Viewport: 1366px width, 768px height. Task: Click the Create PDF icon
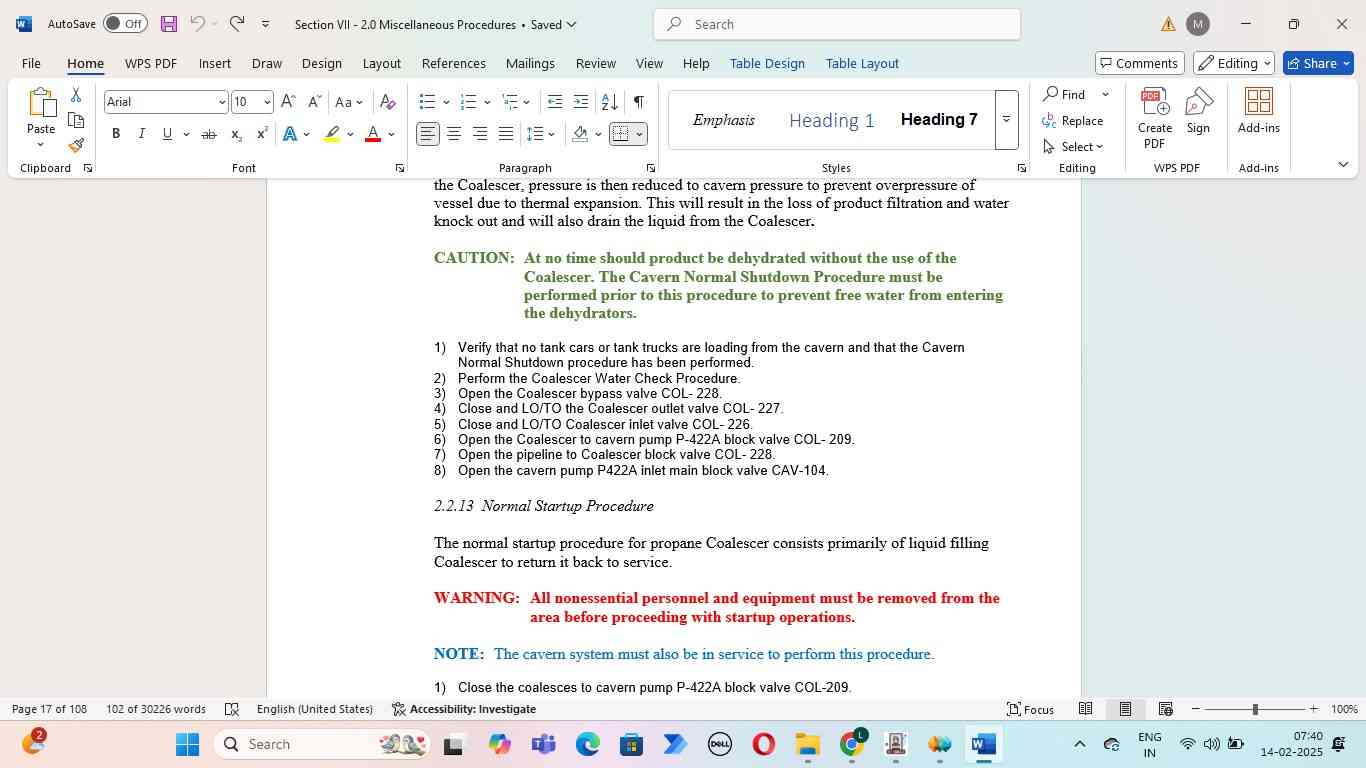point(1155,118)
